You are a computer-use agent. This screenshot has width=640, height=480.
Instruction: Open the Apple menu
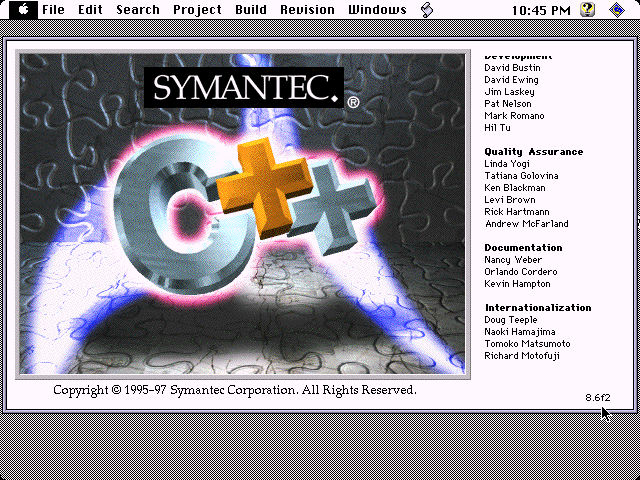[x=23, y=9]
